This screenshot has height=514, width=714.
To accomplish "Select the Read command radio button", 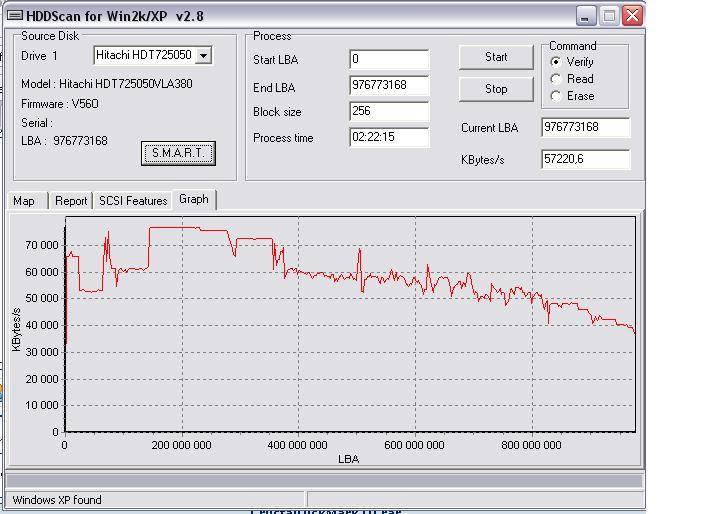I will [x=555, y=79].
